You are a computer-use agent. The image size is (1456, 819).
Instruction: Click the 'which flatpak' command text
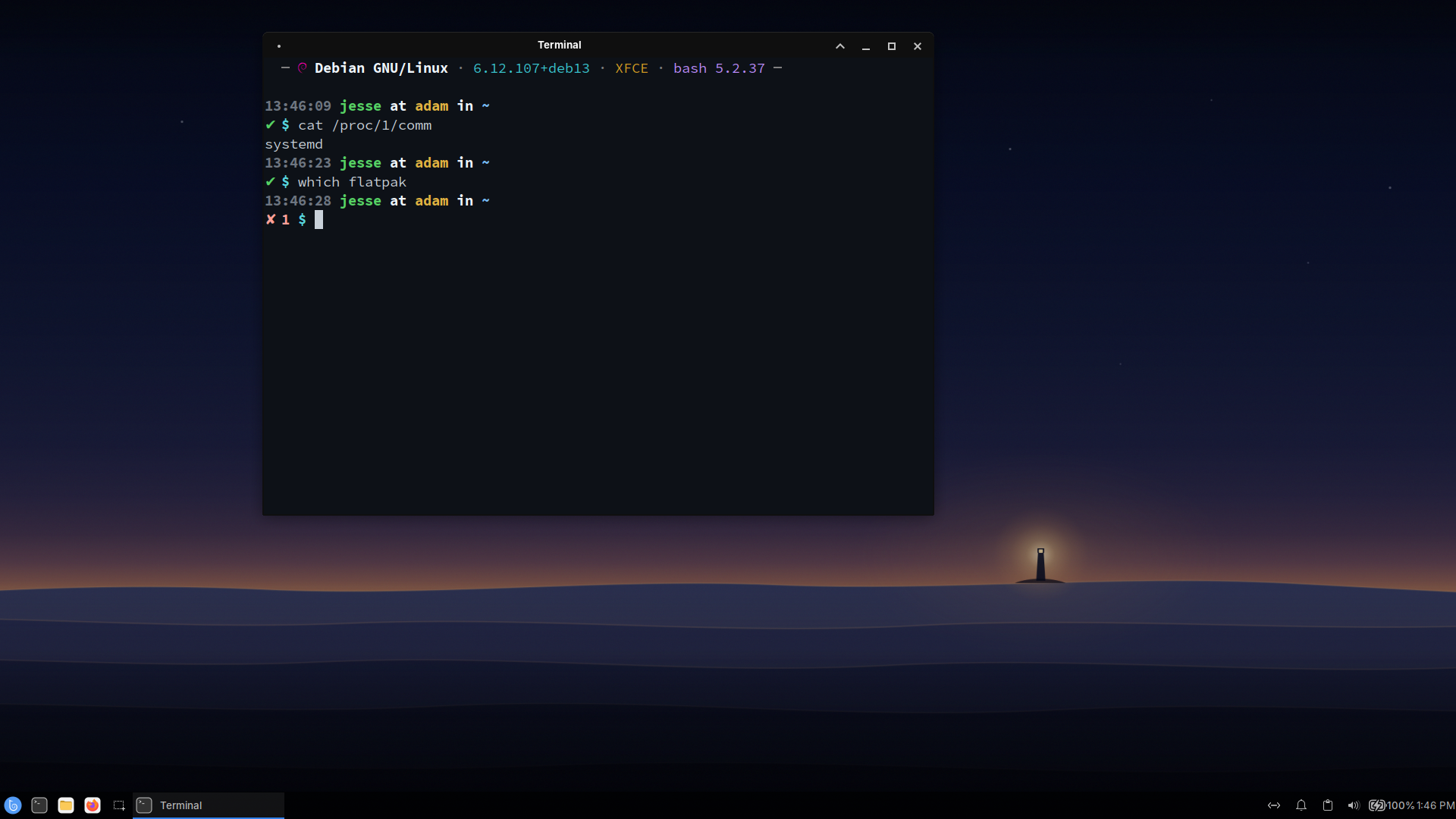pos(352,182)
